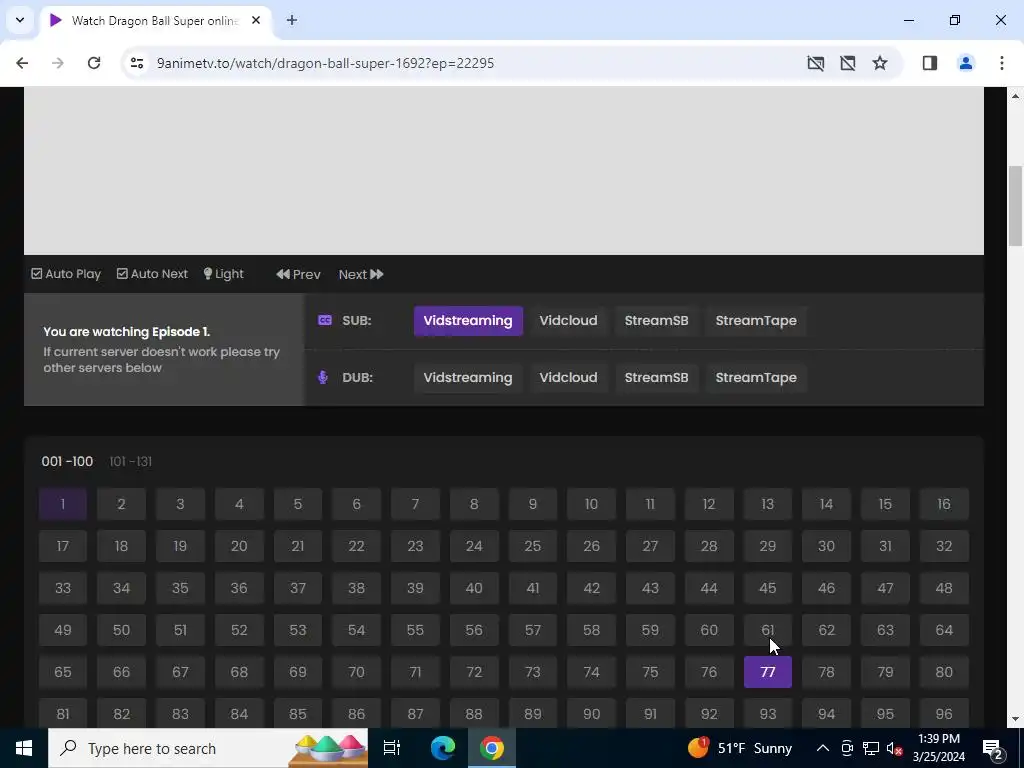Select the SUB Vidstreaming server
The width and height of the screenshot is (1024, 768).
point(468,321)
